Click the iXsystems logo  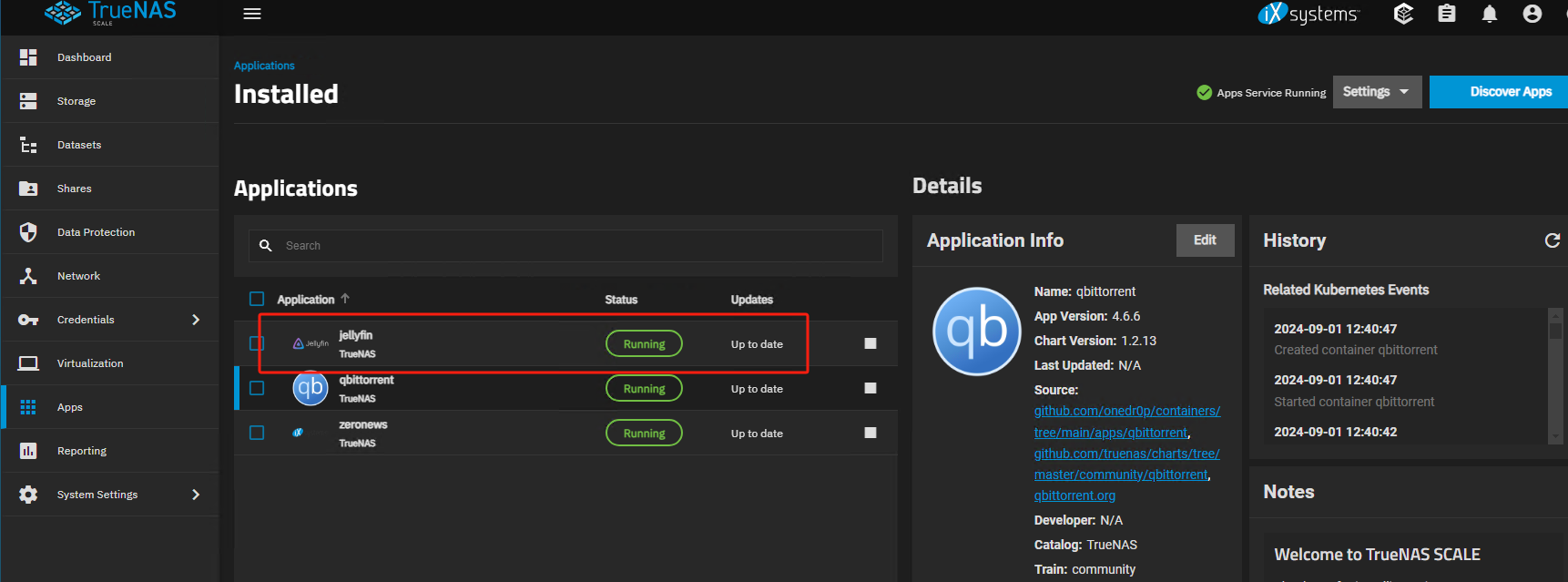click(x=1308, y=14)
